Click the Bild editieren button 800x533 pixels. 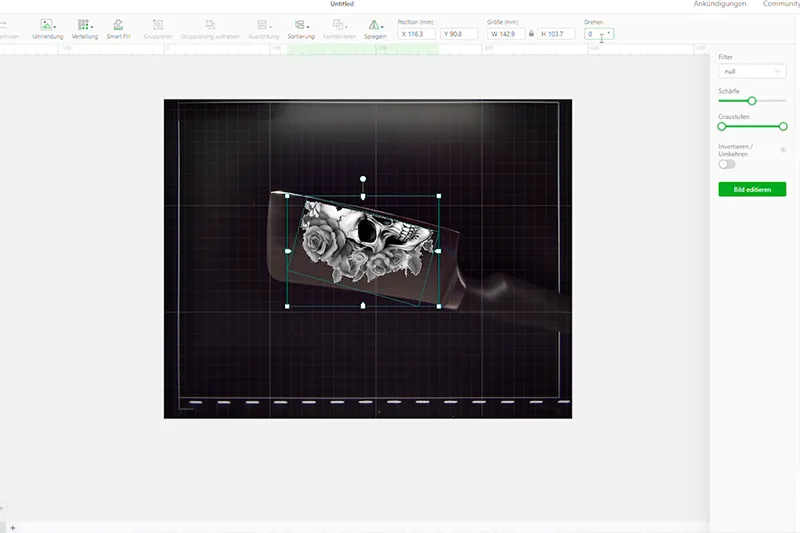point(752,189)
